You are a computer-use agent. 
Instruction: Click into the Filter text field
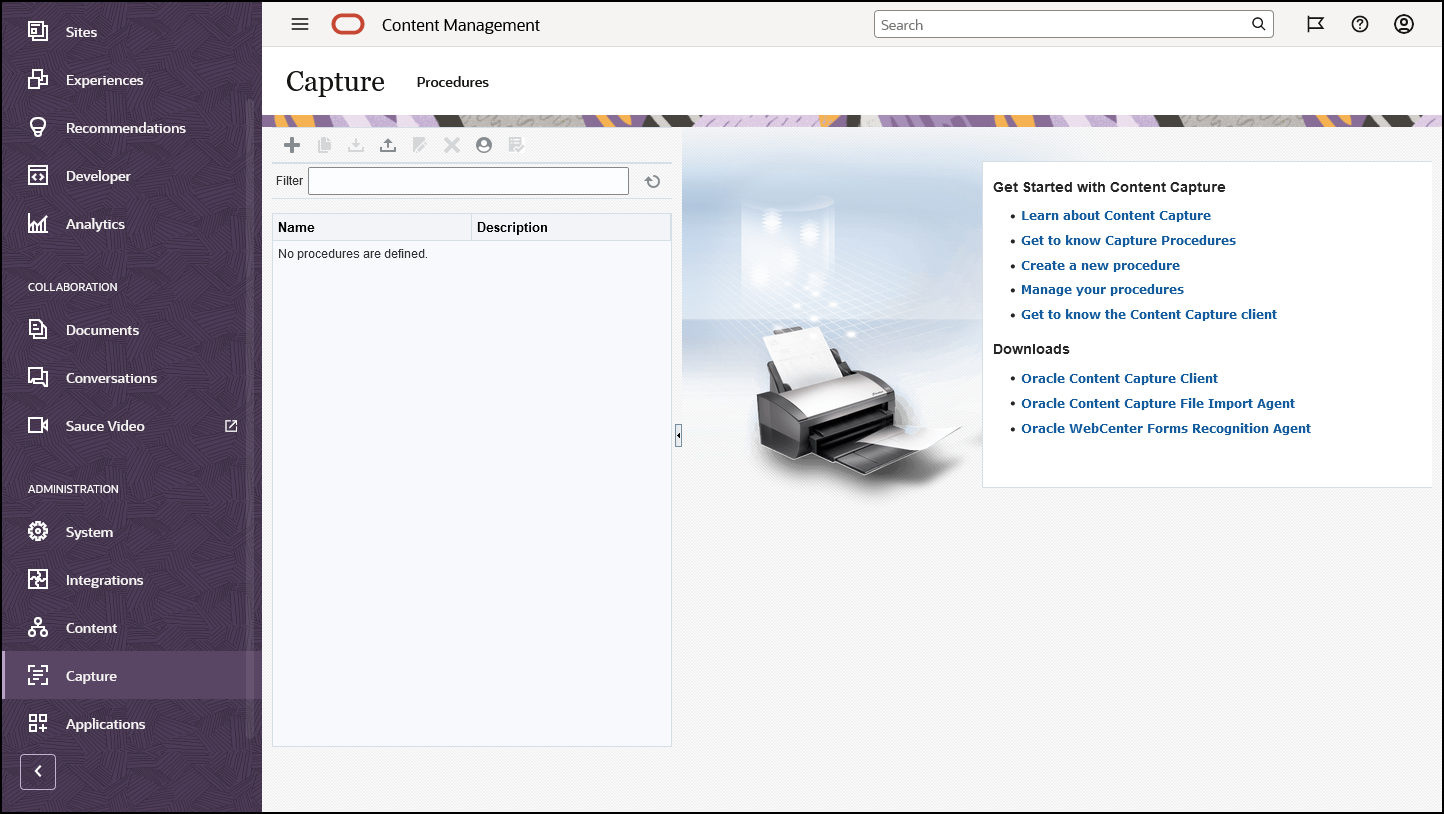pos(468,181)
